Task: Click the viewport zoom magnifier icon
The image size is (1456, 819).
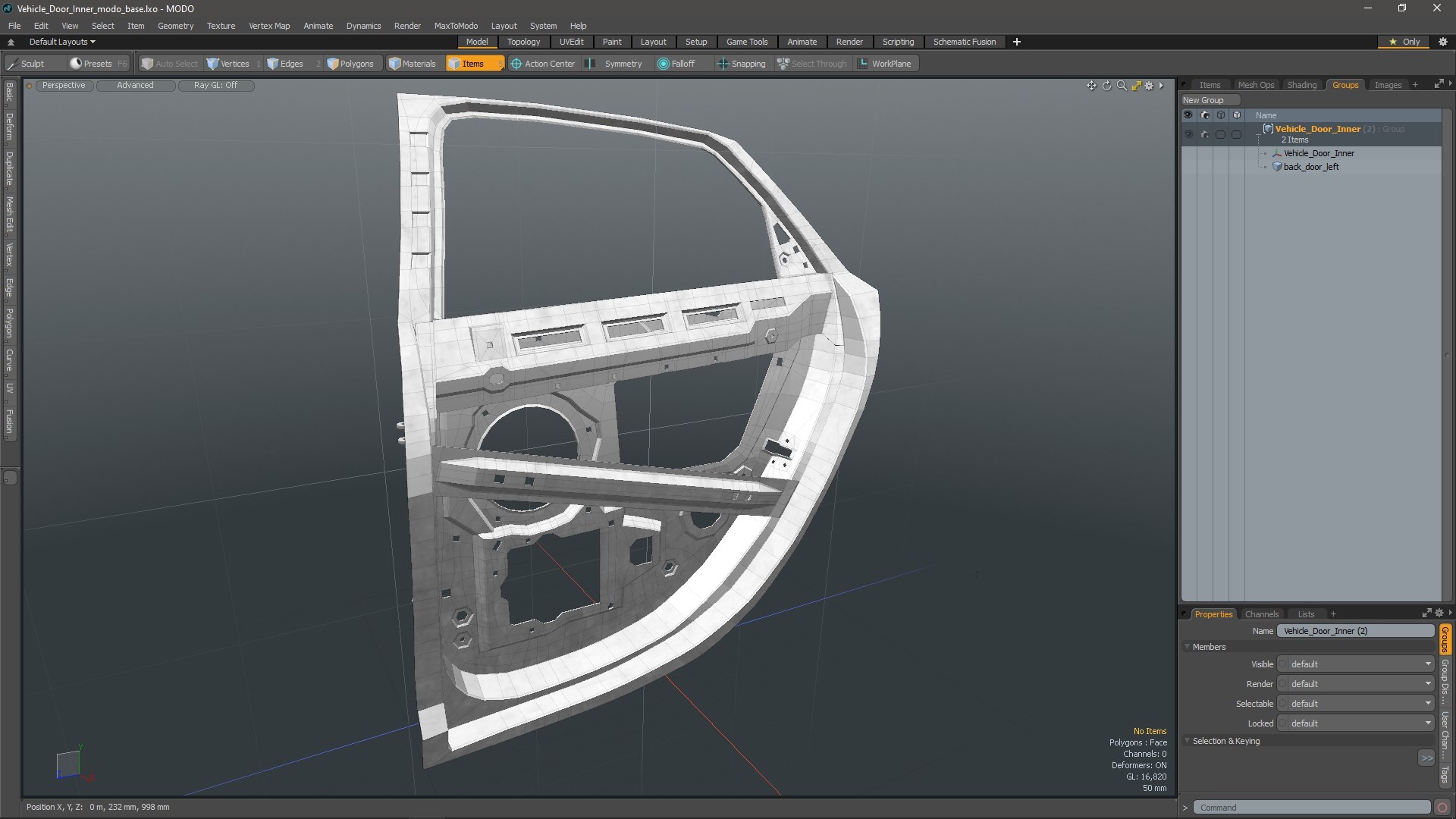Action: tap(1122, 86)
